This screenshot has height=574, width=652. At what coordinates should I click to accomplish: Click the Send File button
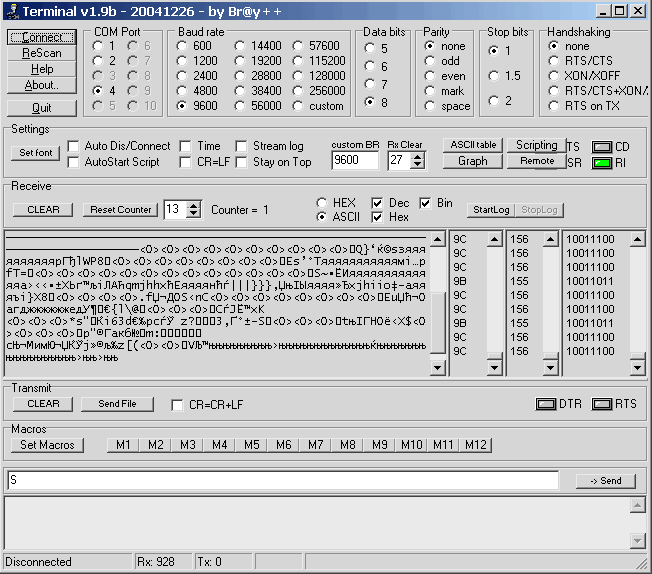pyautogui.click(x=117, y=404)
